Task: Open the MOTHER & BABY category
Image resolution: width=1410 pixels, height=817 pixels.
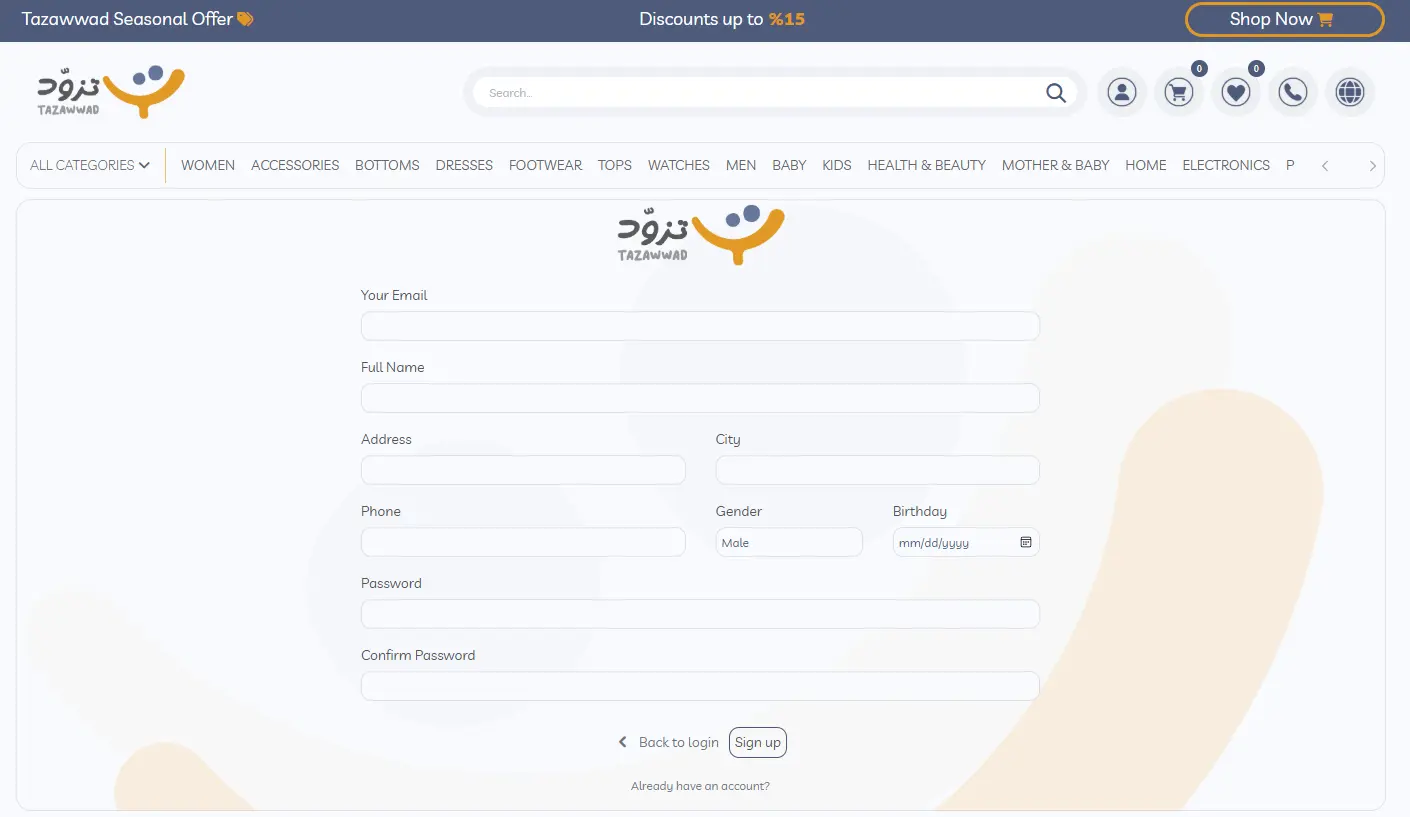Action: [1056, 165]
